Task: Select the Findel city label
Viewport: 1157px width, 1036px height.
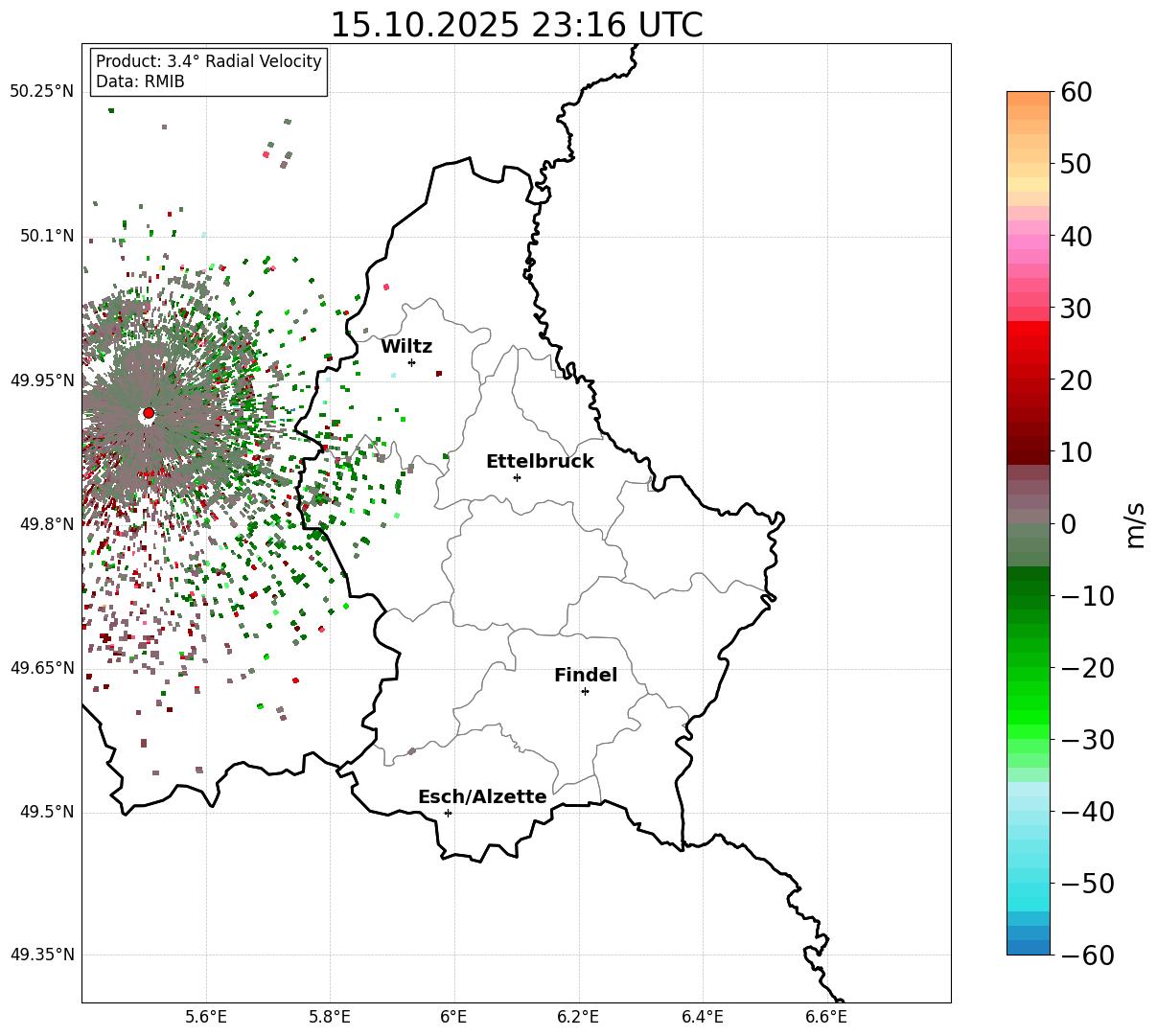Action: [586, 676]
